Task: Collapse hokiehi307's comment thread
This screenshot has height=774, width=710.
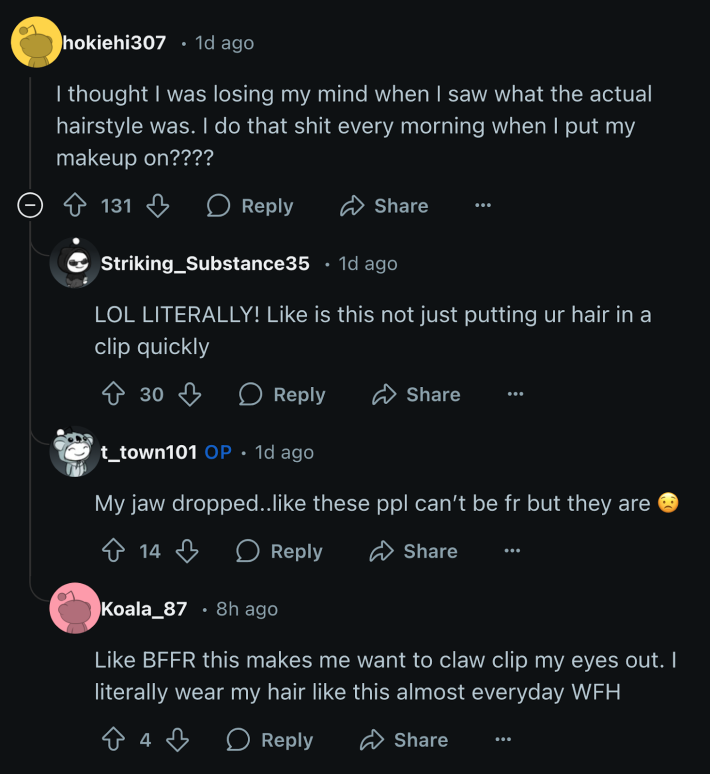Action: click(x=31, y=206)
